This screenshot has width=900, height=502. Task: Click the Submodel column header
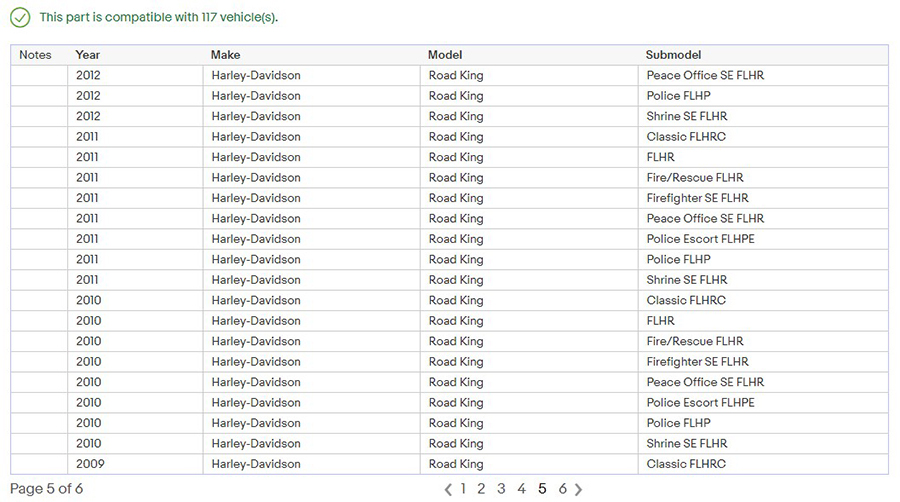point(673,55)
